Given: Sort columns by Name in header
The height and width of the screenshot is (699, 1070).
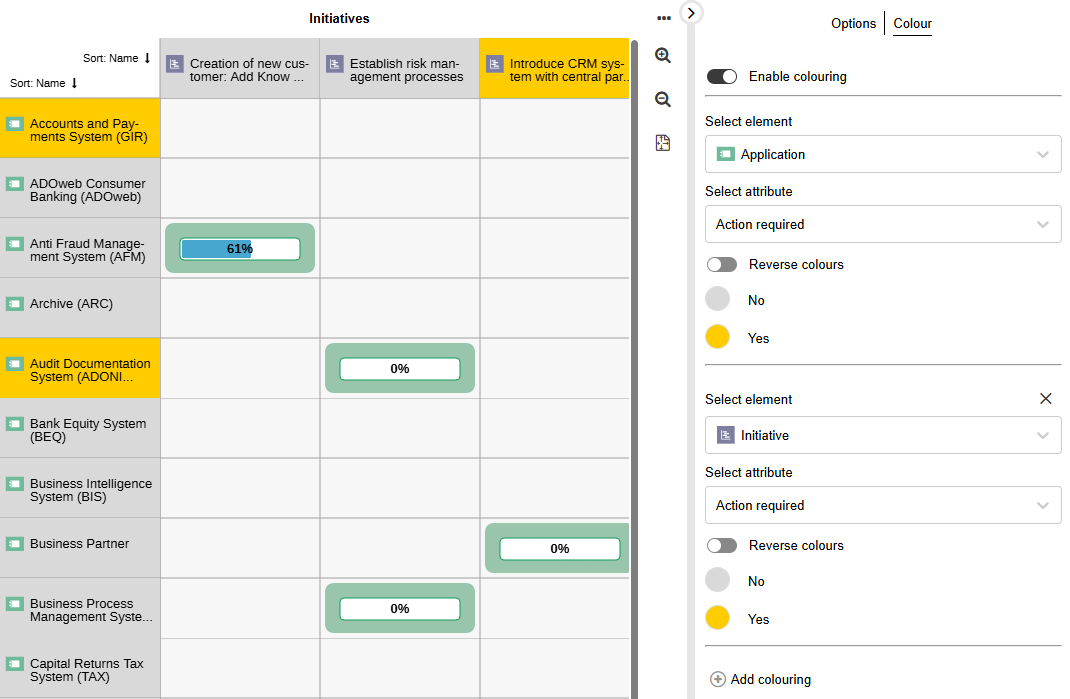Looking at the screenshot, I should point(116,58).
